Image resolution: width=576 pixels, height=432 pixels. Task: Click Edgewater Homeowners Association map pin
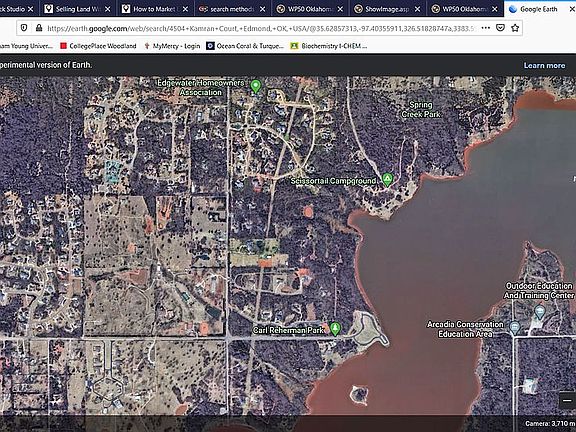(x=256, y=87)
